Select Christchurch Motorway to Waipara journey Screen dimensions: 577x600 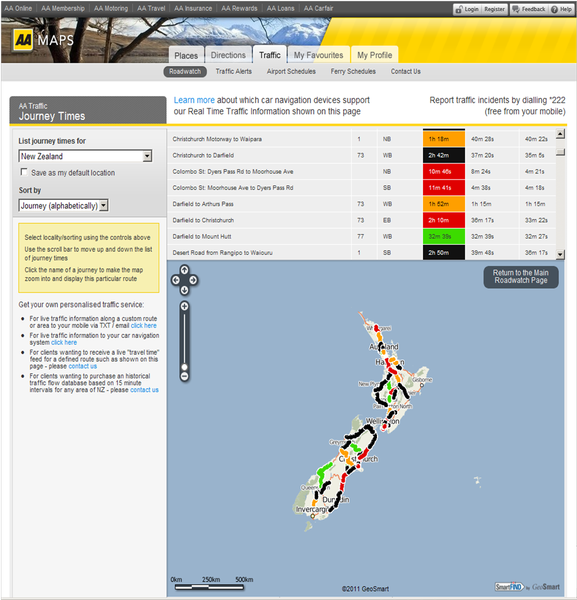point(217,139)
